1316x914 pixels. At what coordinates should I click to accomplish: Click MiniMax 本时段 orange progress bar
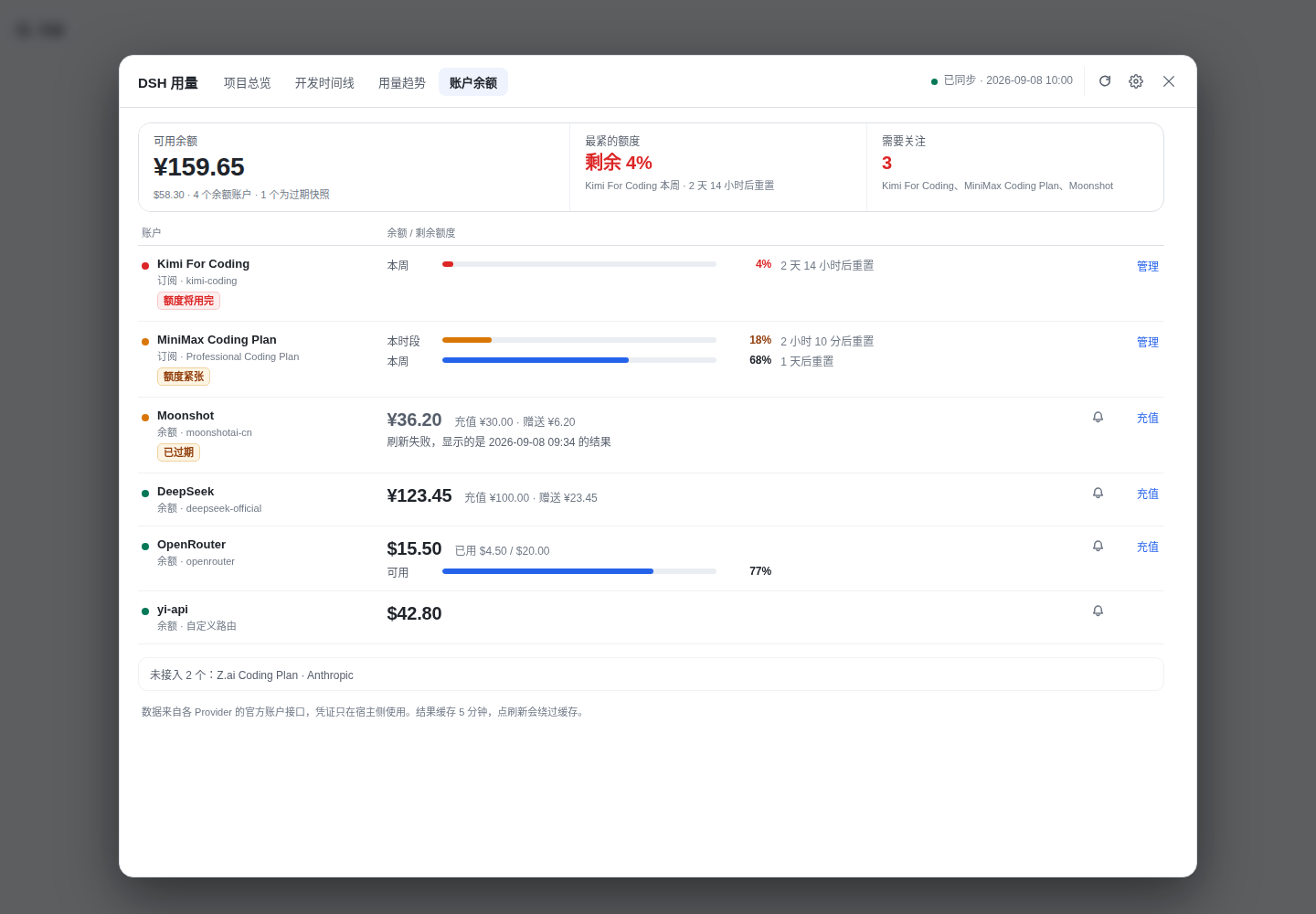pos(579,340)
